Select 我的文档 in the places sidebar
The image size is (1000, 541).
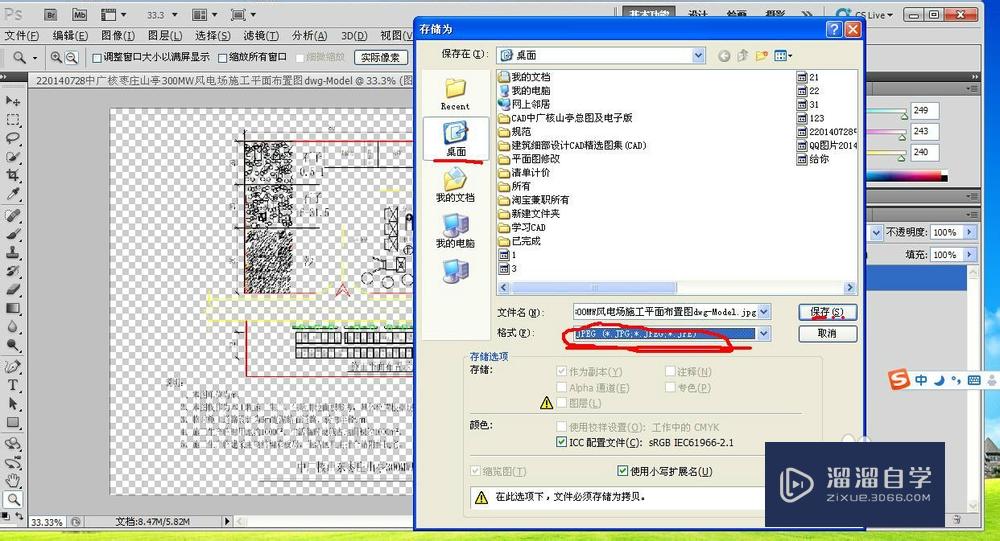point(455,185)
